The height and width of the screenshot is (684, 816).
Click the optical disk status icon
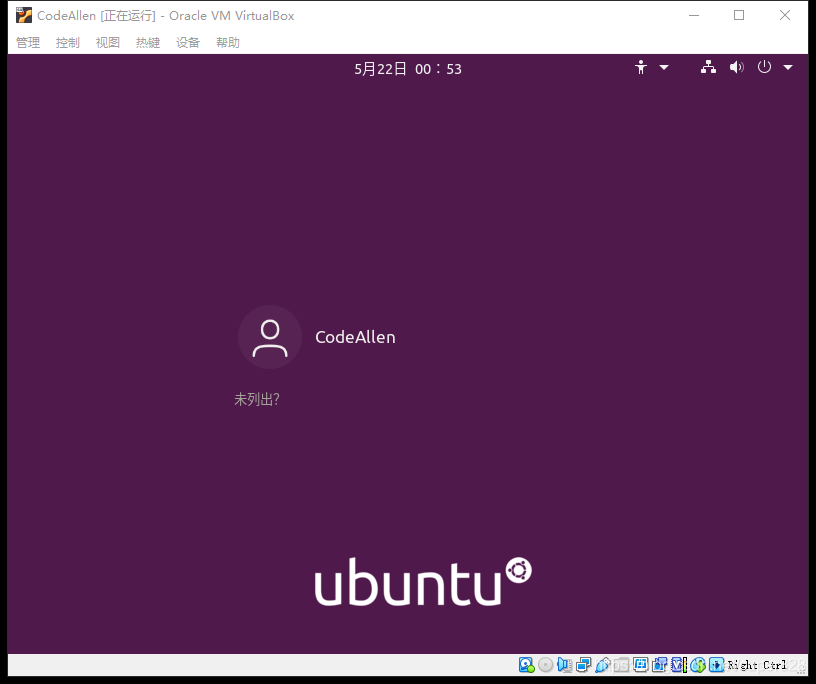545,665
